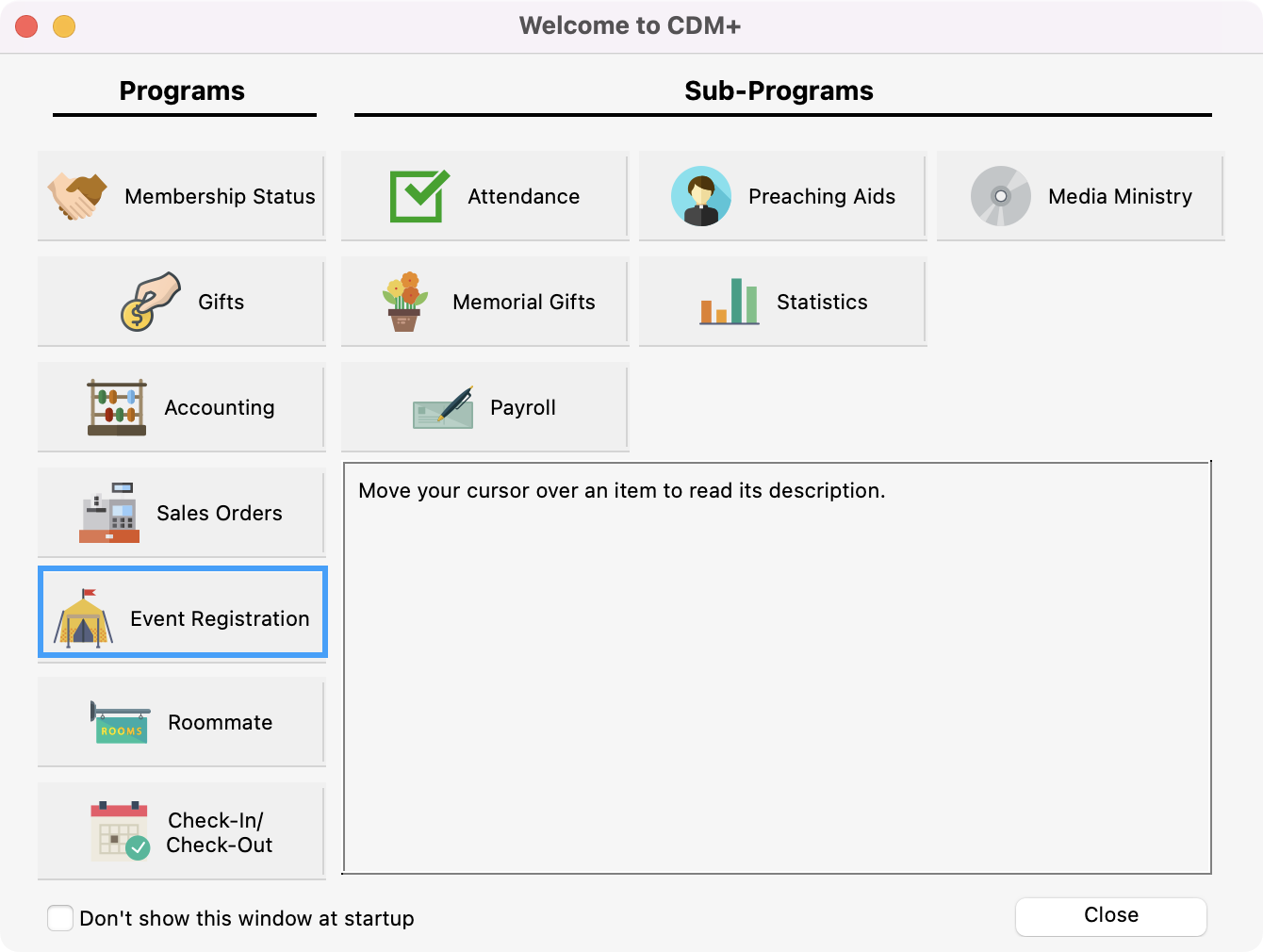Viewport: 1263px width, 952px height.
Task: Select the Preaching Aids person icon
Action: pyautogui.click(x=700, y=196)
